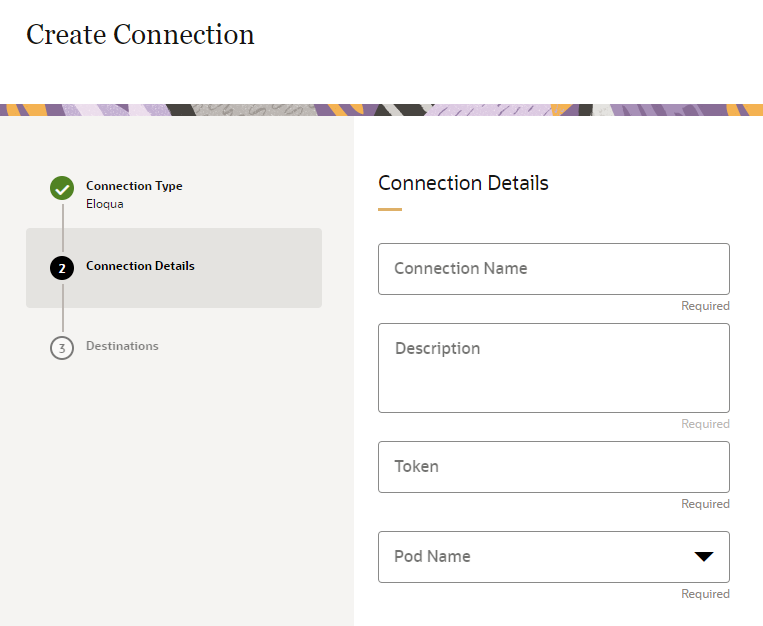This screenshot has height=626, width=763.
Task: Click Required hint below Pod Name
Action: click(x=705, y=594)
